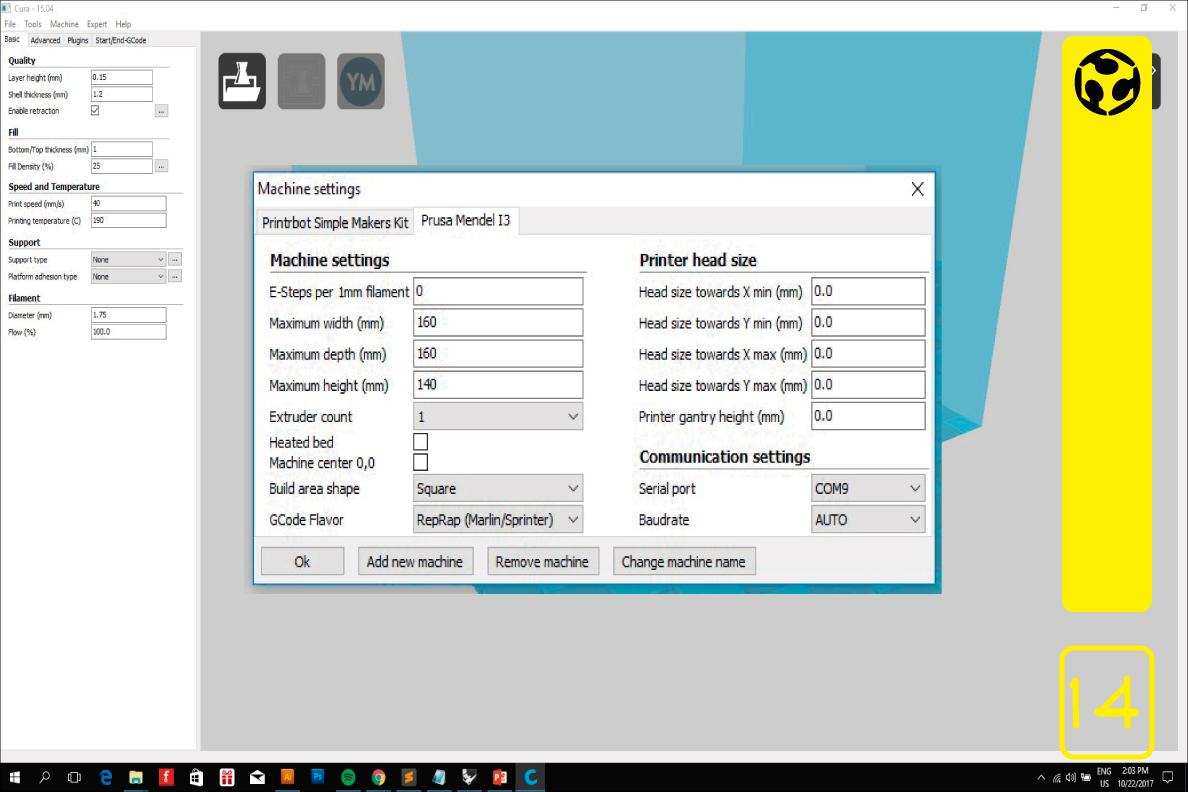The image size is (1188, 792).
Task: Open Action Center notifications icon
Action: [1168, 778]
